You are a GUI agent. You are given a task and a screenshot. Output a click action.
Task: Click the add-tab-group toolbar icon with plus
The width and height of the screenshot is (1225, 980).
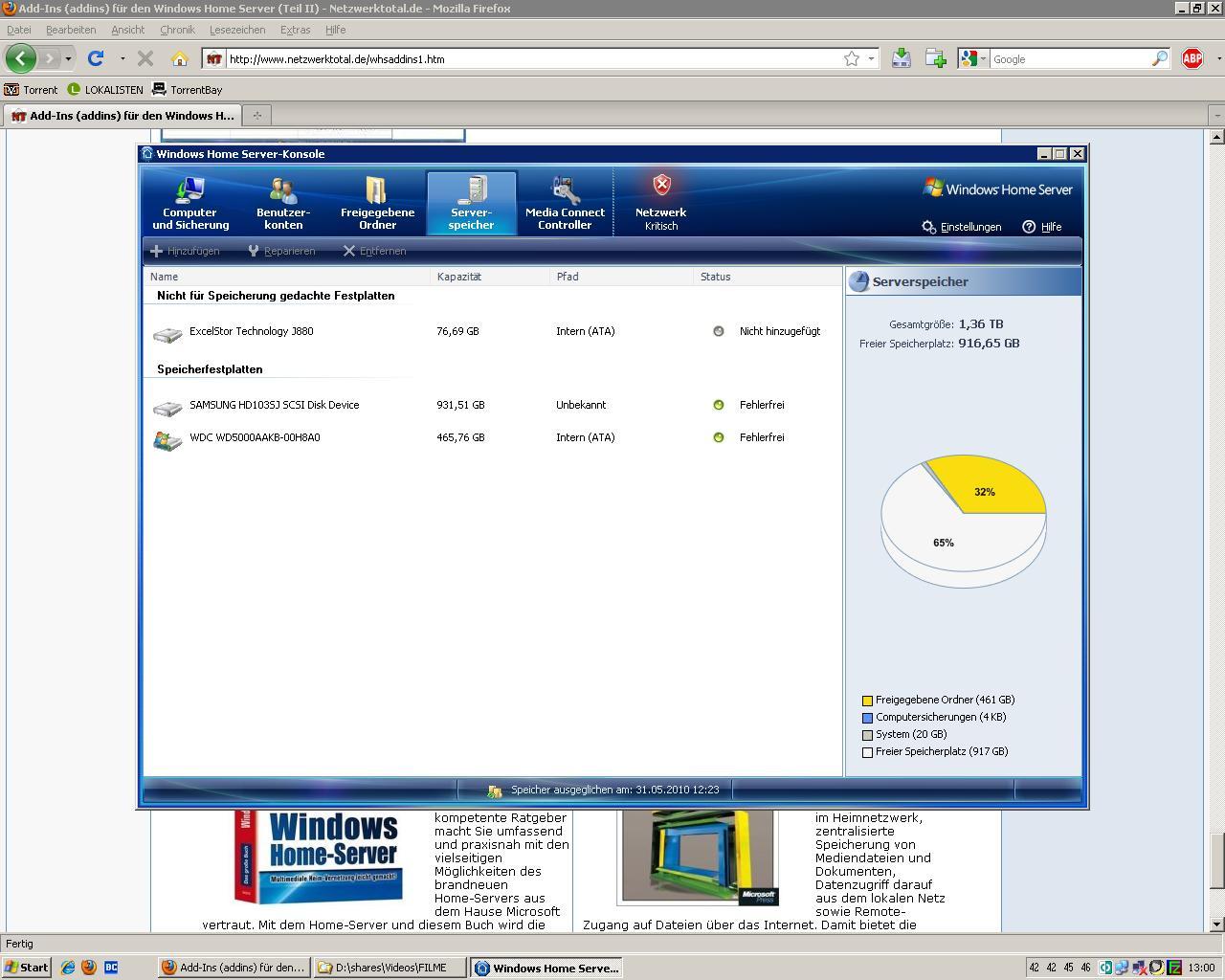936,58
